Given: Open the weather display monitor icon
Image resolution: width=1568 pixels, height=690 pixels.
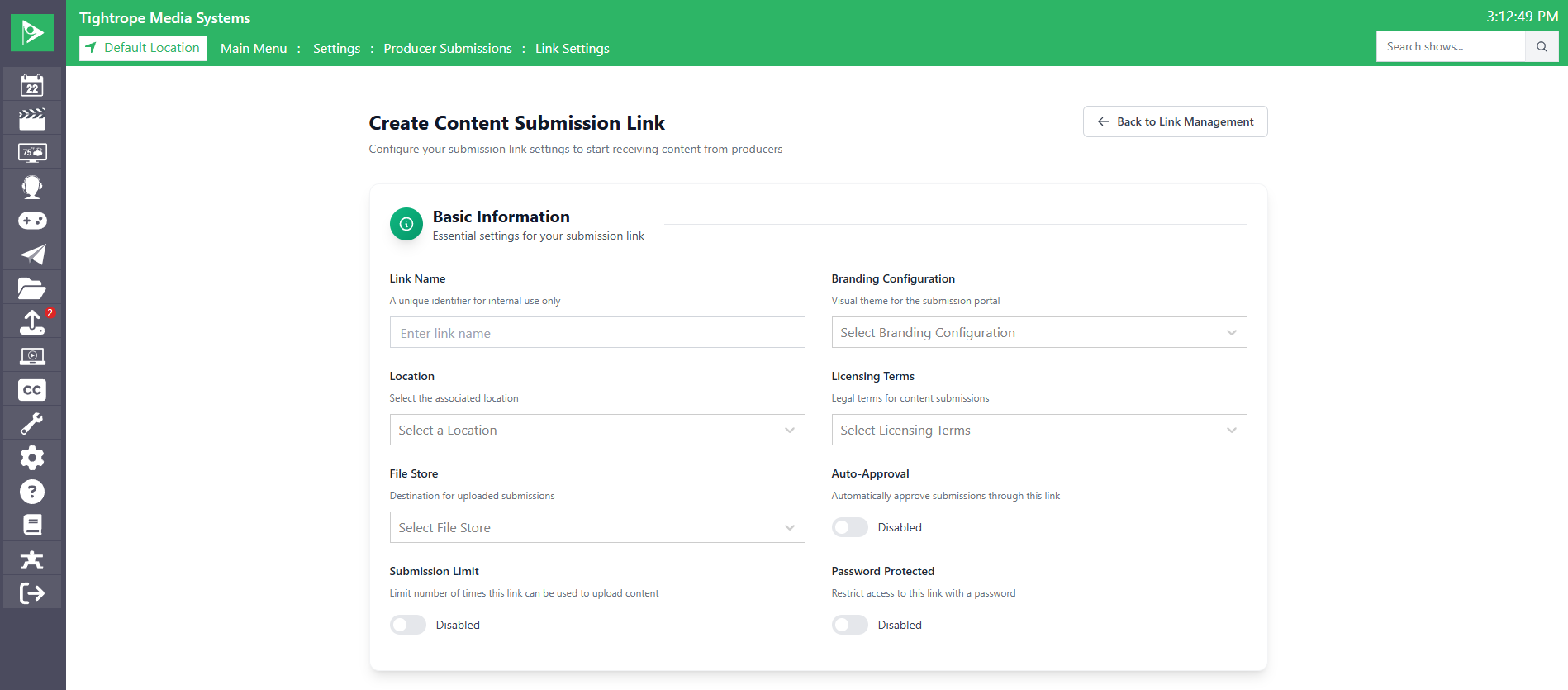Looking at the screenshot, I should (32, 153).
